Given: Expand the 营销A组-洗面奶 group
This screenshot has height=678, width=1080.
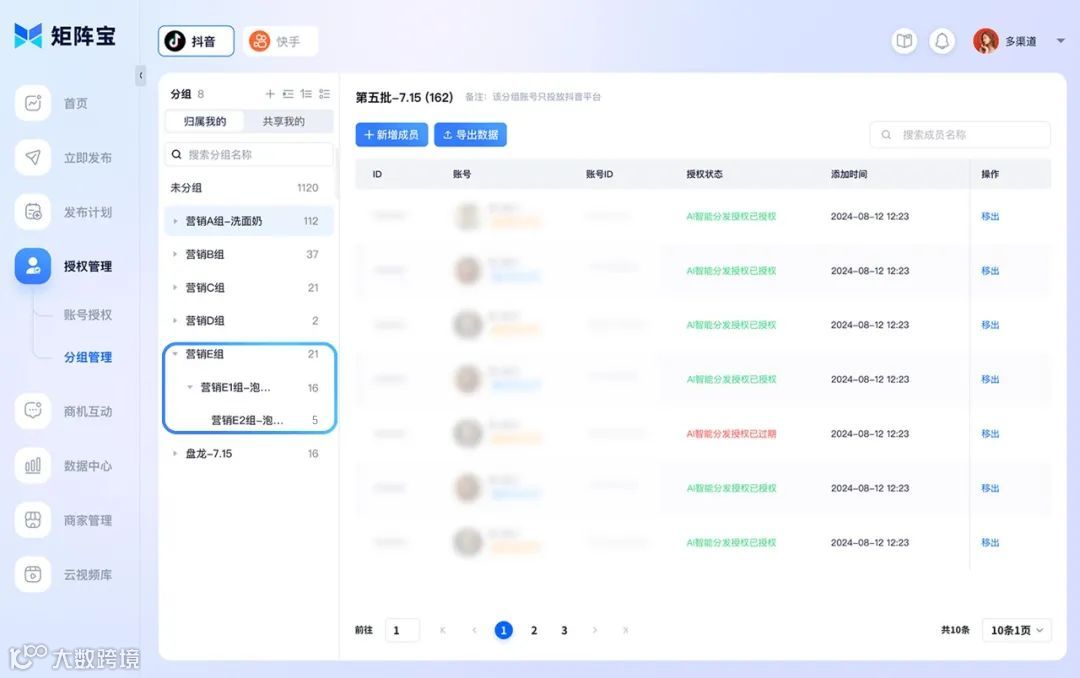Looking at the screenshot, I should (x=175, y=220).
